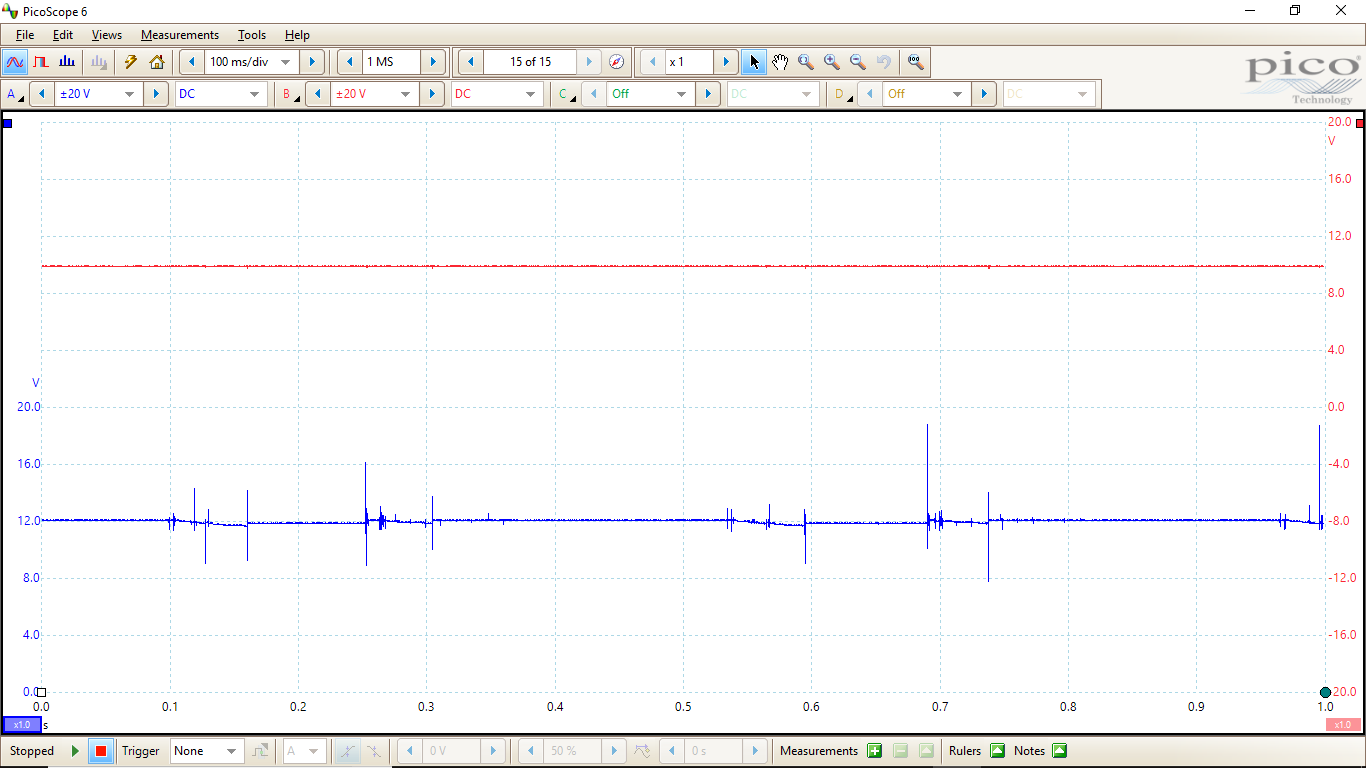The width and height of the screenshot is (1366, 768).
Task: Toggle the Rulers legend button
Action: tap(997, 751)
